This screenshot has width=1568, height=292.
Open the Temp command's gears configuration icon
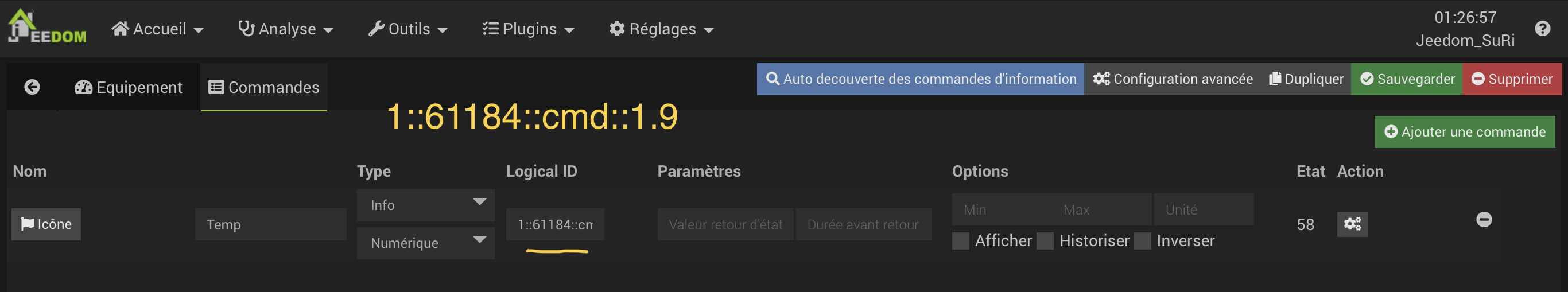coord(1353,224)
